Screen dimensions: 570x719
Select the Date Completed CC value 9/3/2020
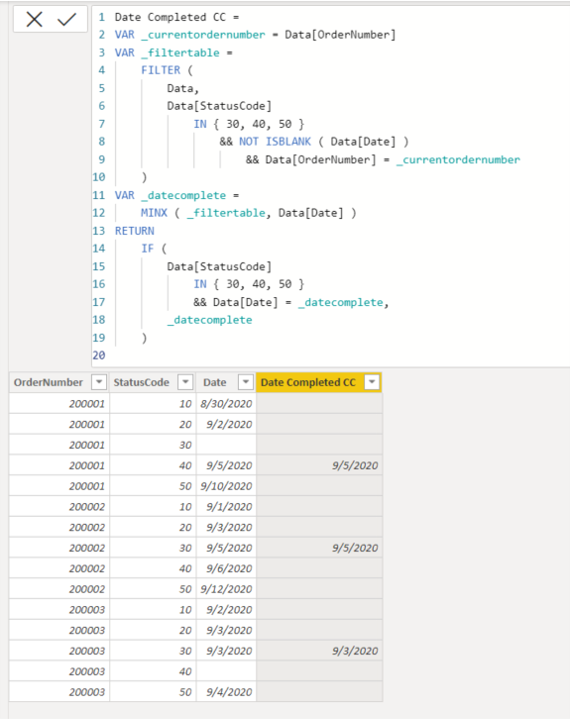point(319,651)
